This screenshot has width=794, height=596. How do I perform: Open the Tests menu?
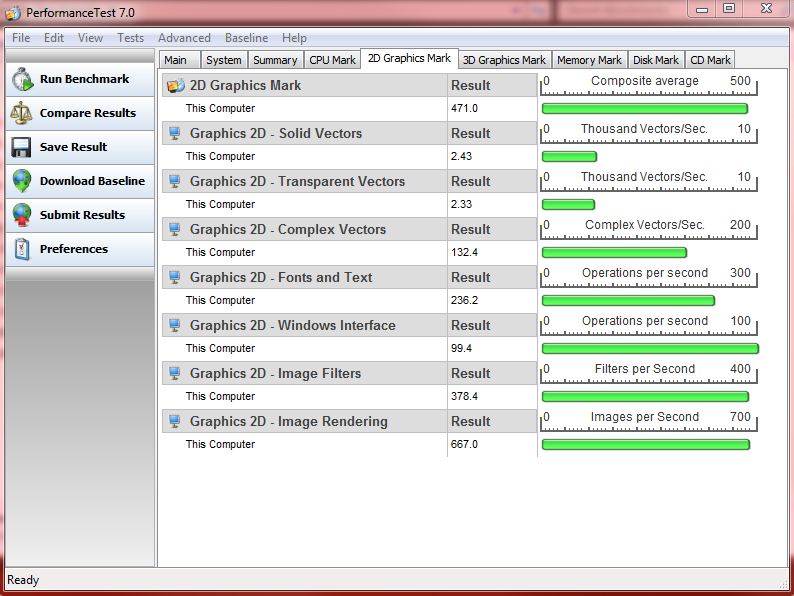click(130, 38)
